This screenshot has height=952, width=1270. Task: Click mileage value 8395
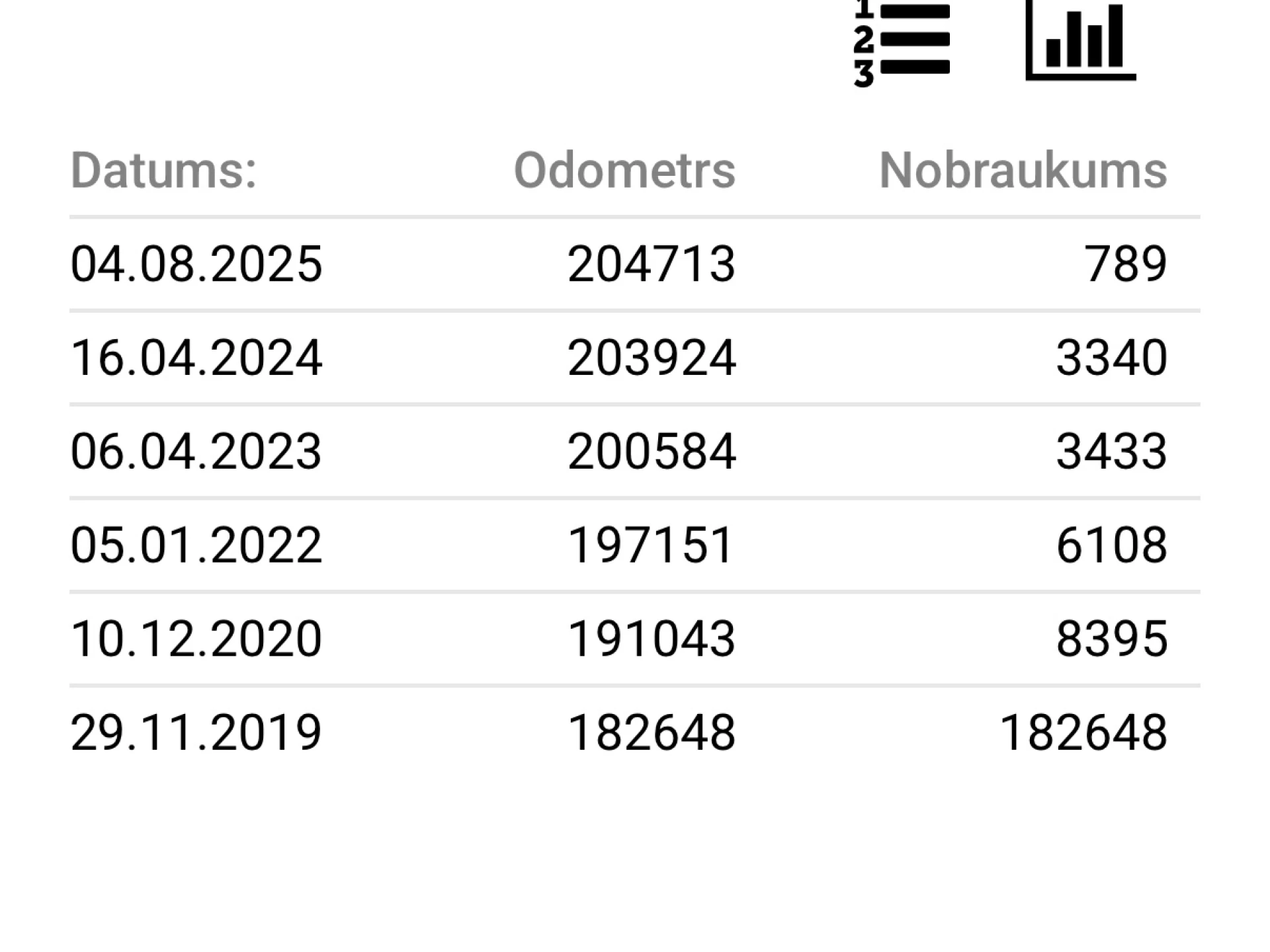tap(1111, 639)
